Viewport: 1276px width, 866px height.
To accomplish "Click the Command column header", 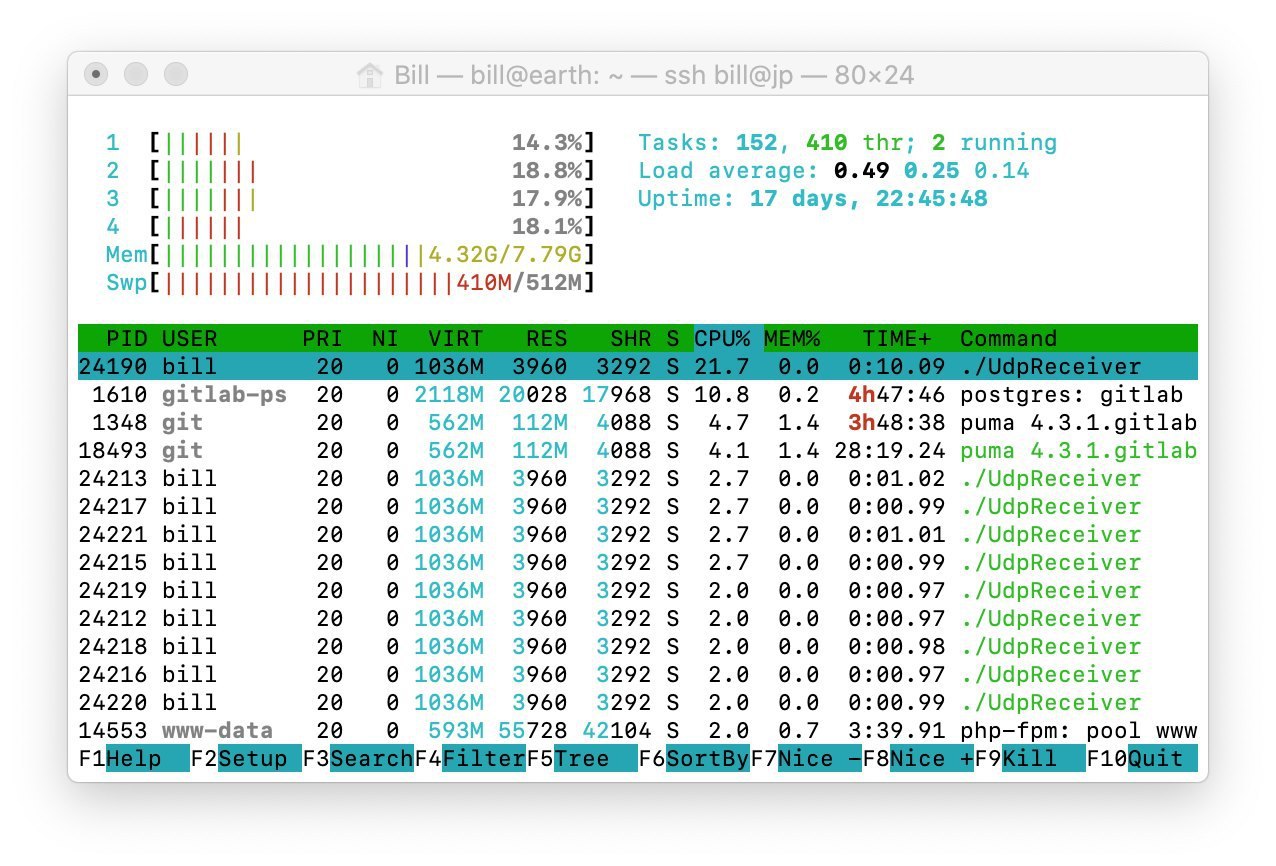I will coord(1008,338).
